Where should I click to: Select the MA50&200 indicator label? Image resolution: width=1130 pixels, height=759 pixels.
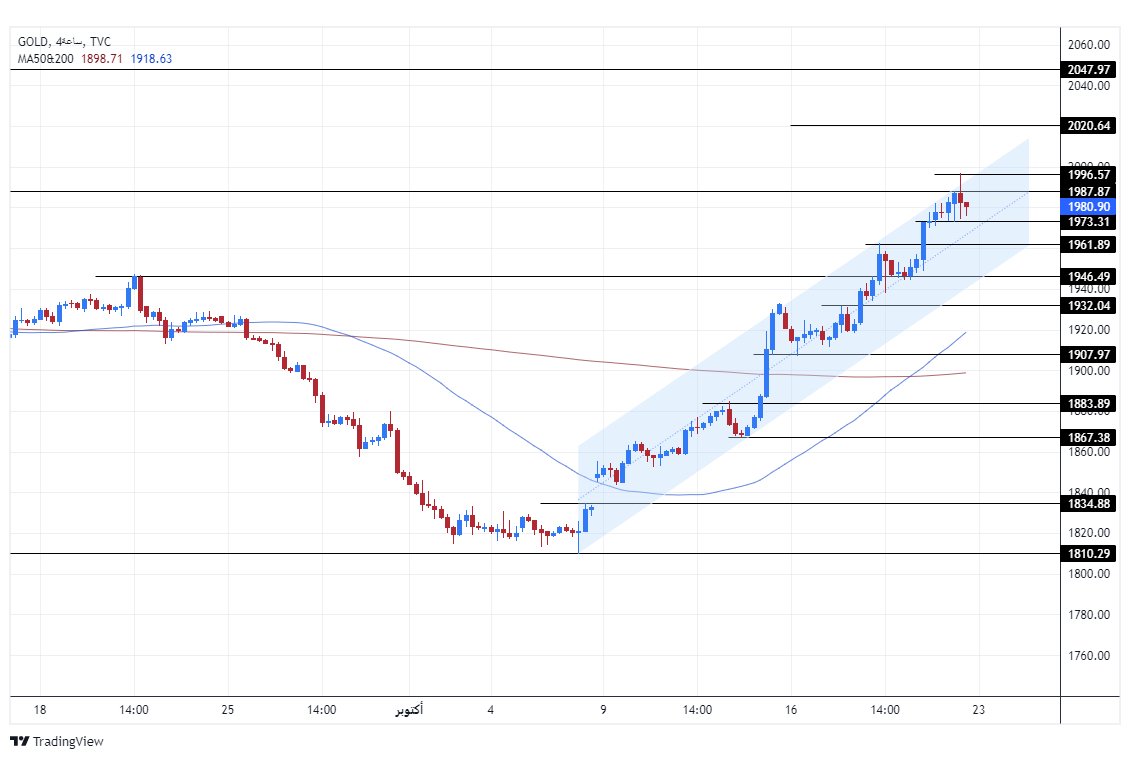tap(45, 58)
